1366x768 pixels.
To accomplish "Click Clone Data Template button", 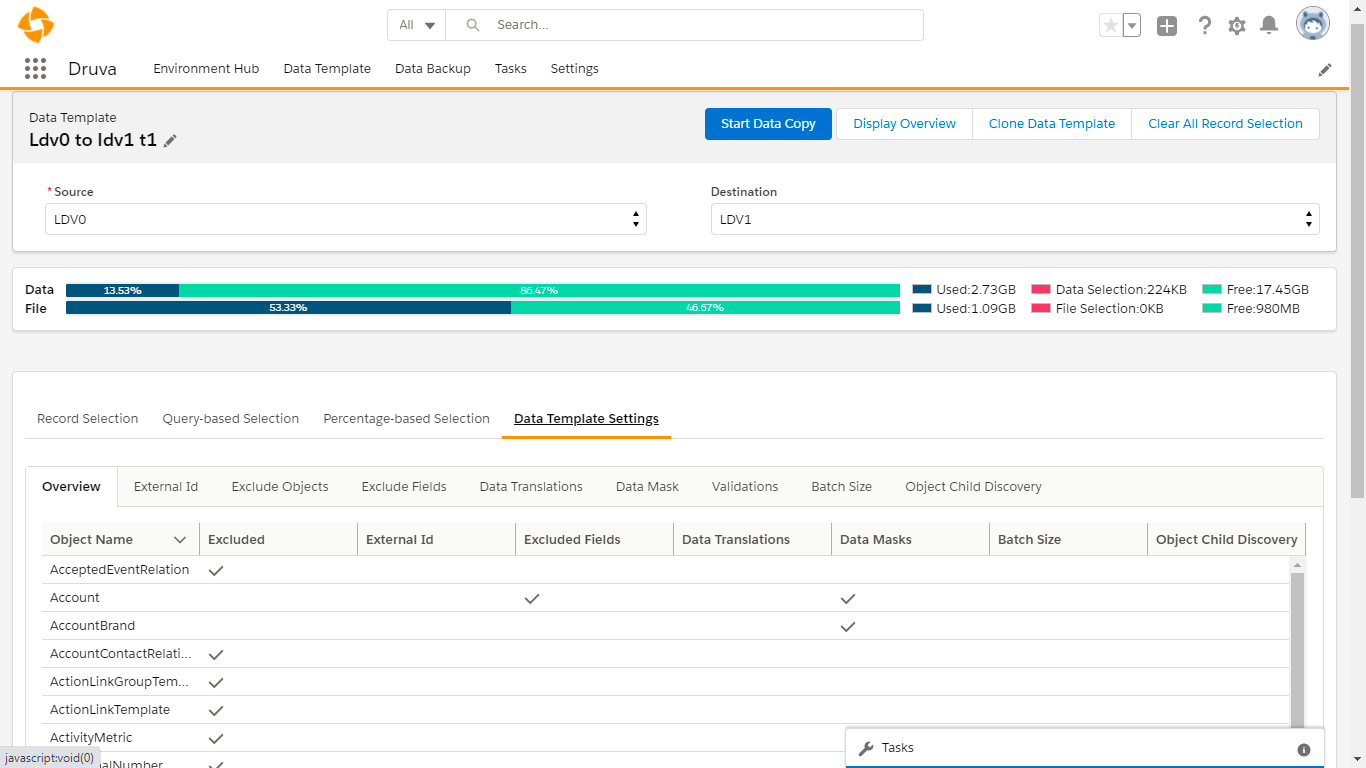I will tap(1052, 124).
